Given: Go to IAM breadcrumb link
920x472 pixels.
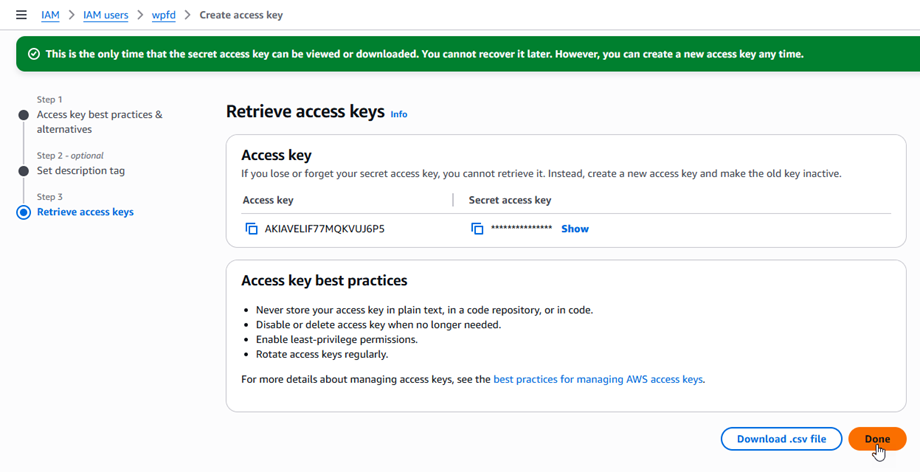Looking at the screenshot, I should pyautogui.click(x=50, y=15).
